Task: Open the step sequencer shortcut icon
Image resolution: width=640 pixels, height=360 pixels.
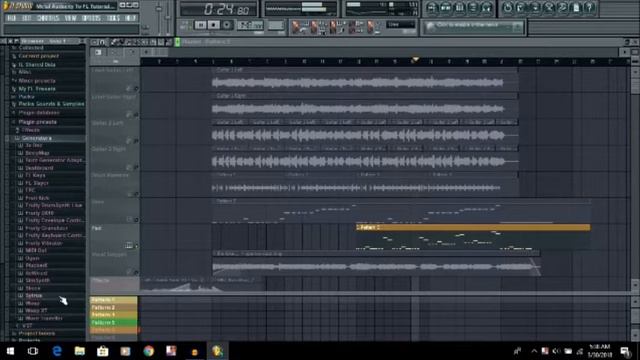Action: [446, 7]
